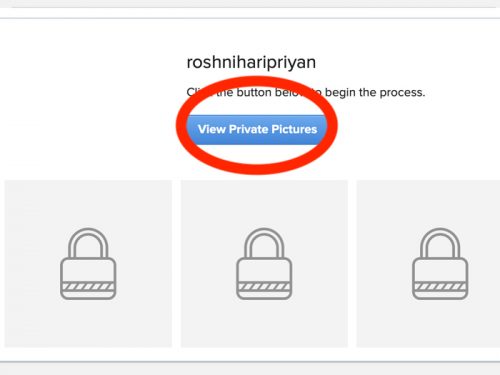The width and height of the screenshot is (500, 375).
Task: Click the right padlock icon
Action: 440,264
